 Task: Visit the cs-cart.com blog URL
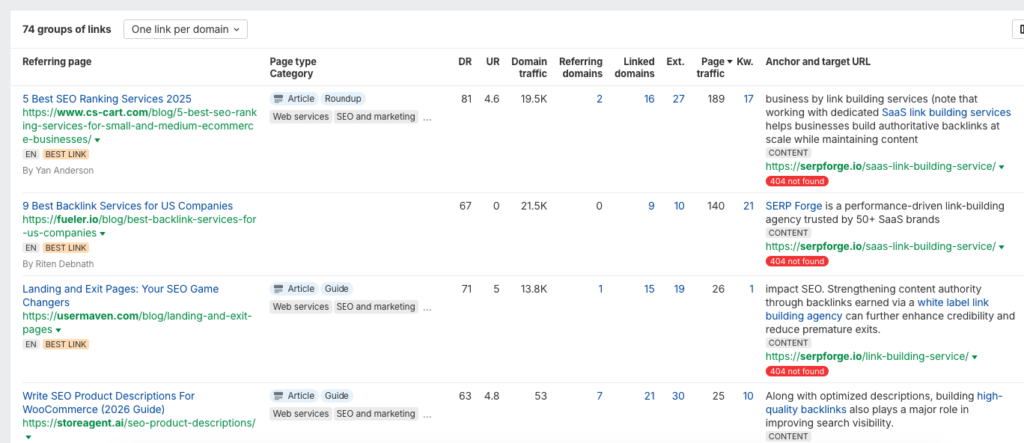137,126
